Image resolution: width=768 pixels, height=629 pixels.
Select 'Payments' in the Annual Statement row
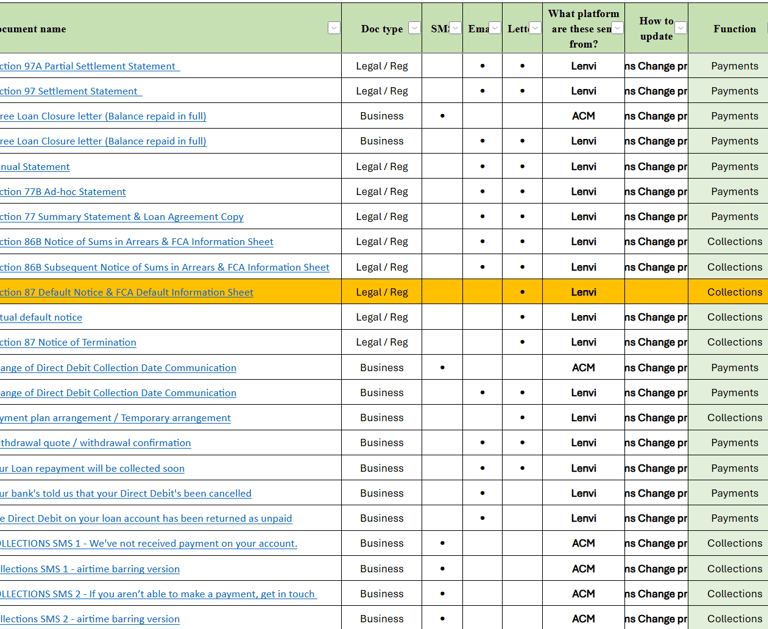click(x=729, y=167)
